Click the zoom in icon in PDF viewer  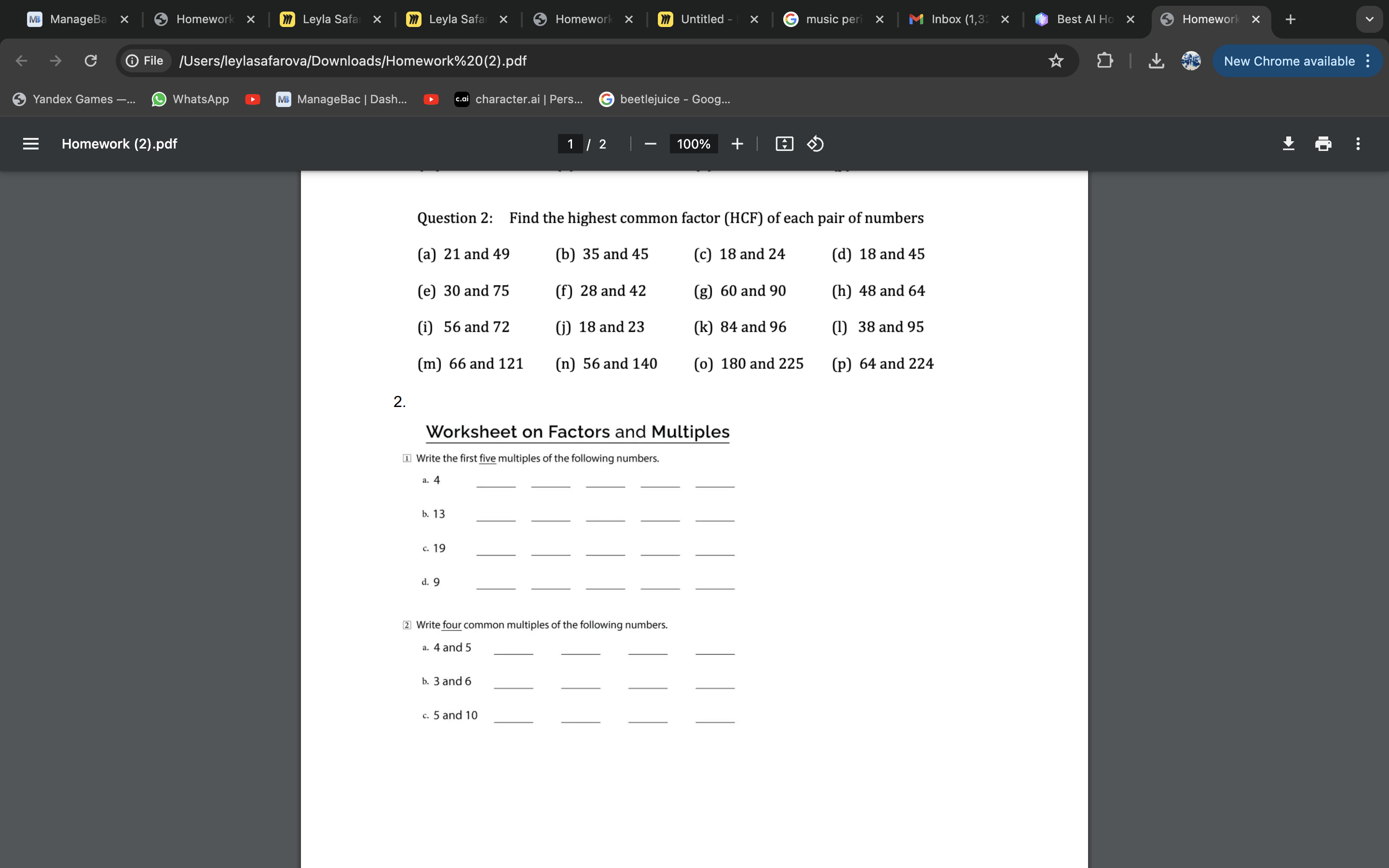tap(737, 143)
